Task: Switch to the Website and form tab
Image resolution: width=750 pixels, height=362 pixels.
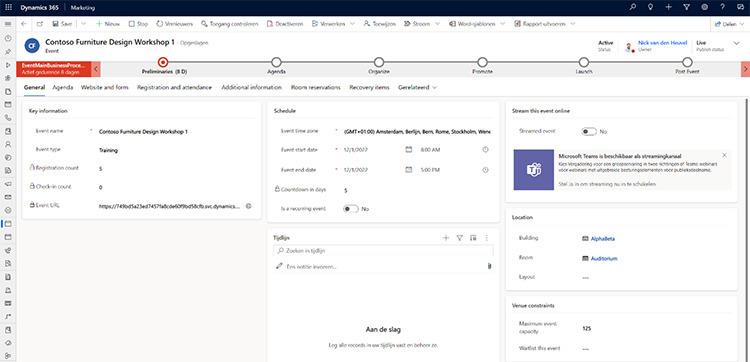Action: [104, 88]
